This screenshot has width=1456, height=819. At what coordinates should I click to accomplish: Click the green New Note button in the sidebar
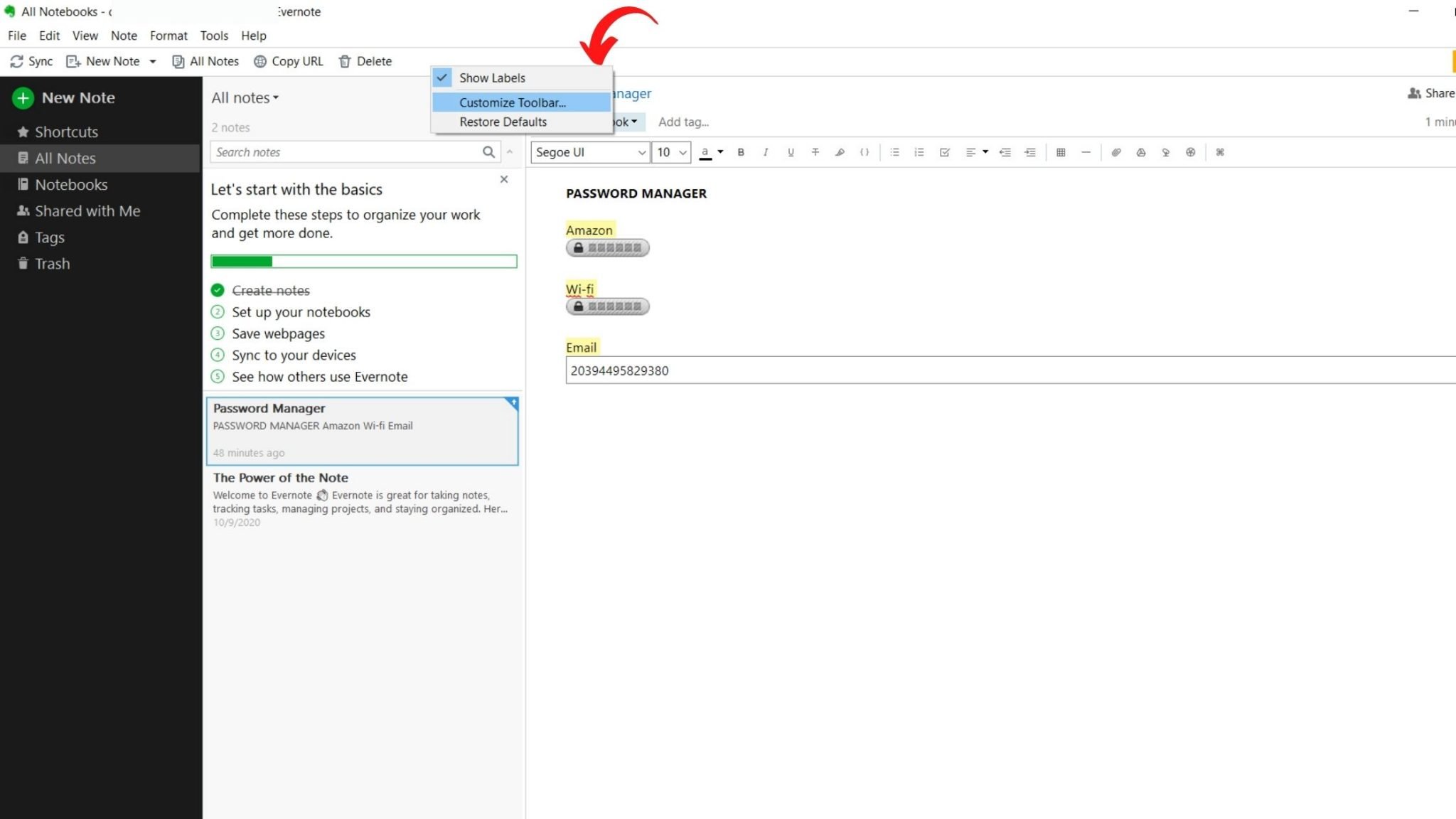(64, 97)
